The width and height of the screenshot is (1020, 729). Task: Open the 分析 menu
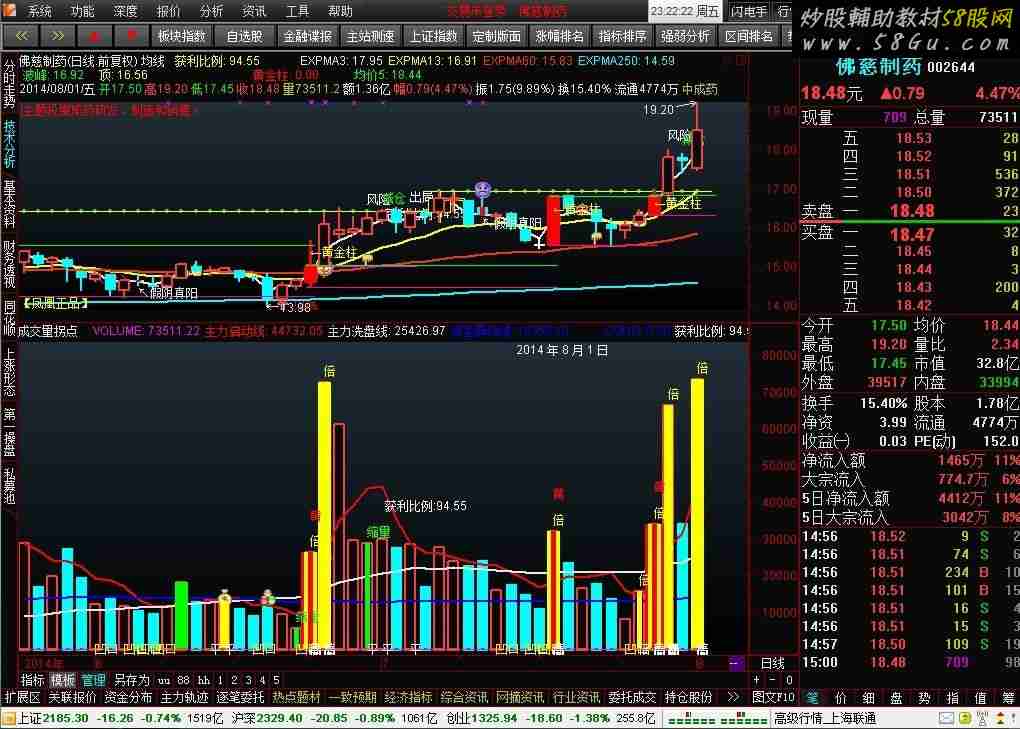click(x=211, y=11)
